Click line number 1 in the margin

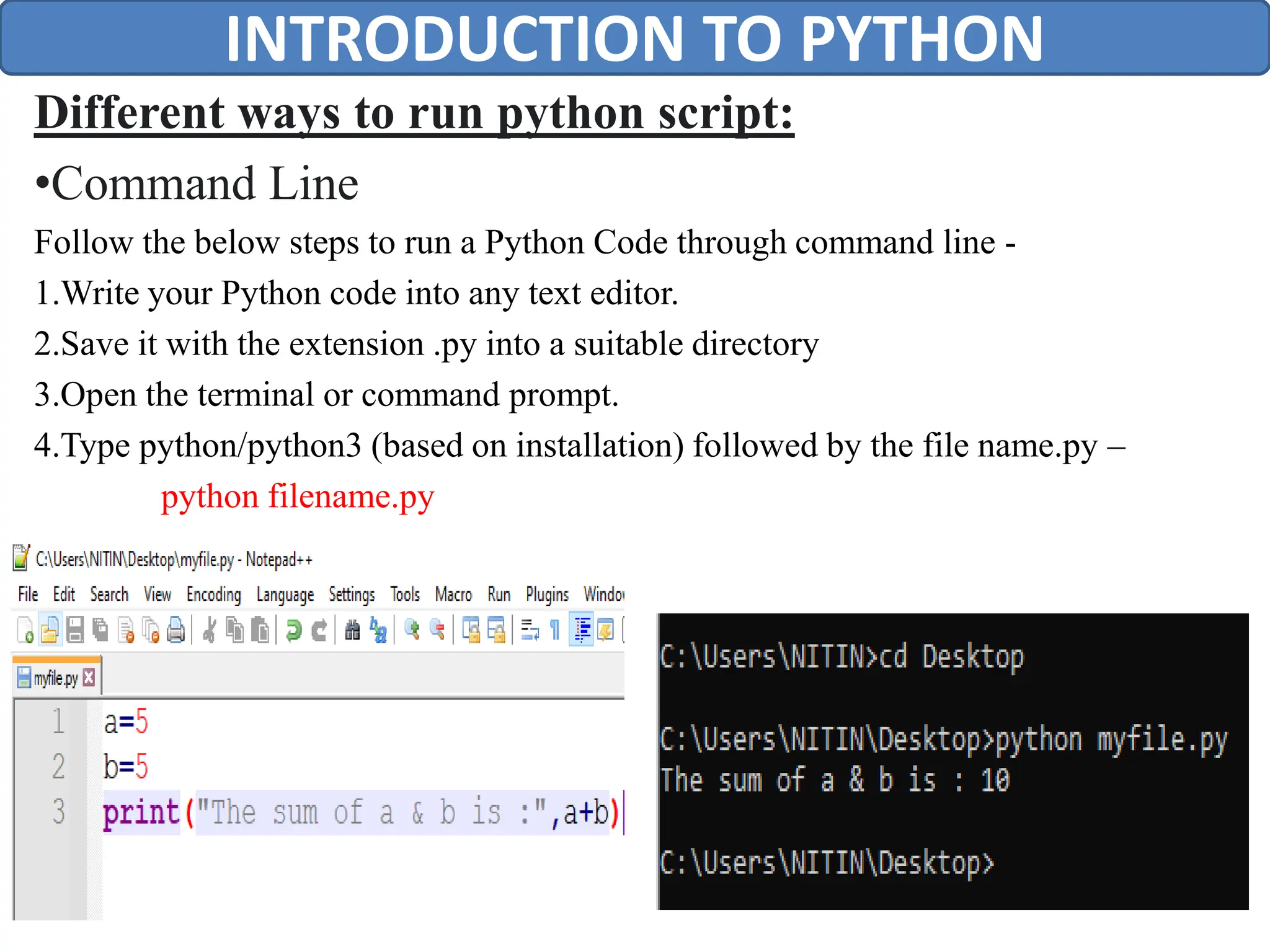[58, 722]
